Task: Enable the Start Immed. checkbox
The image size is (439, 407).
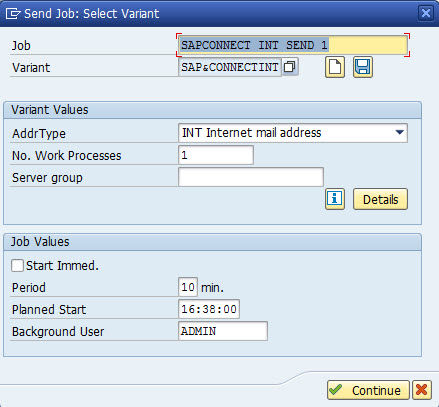Action: (x=17, y=266)
